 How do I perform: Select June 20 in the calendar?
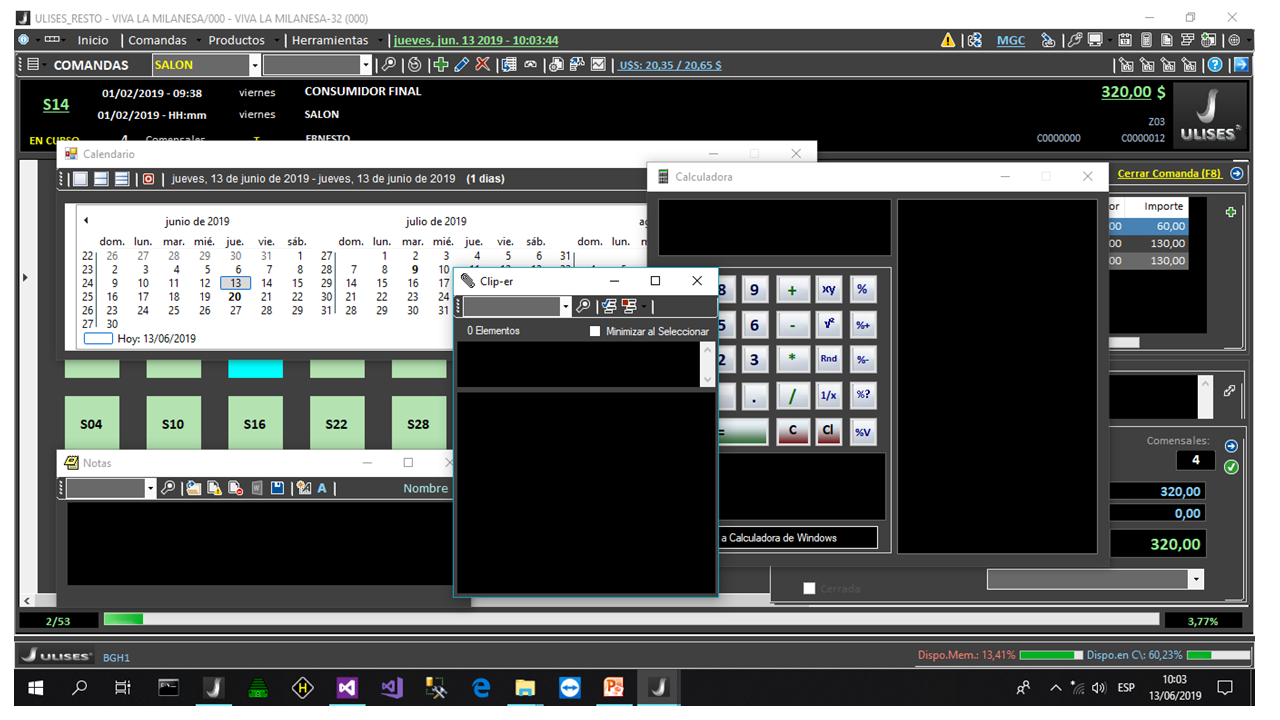tap(235, 297)
